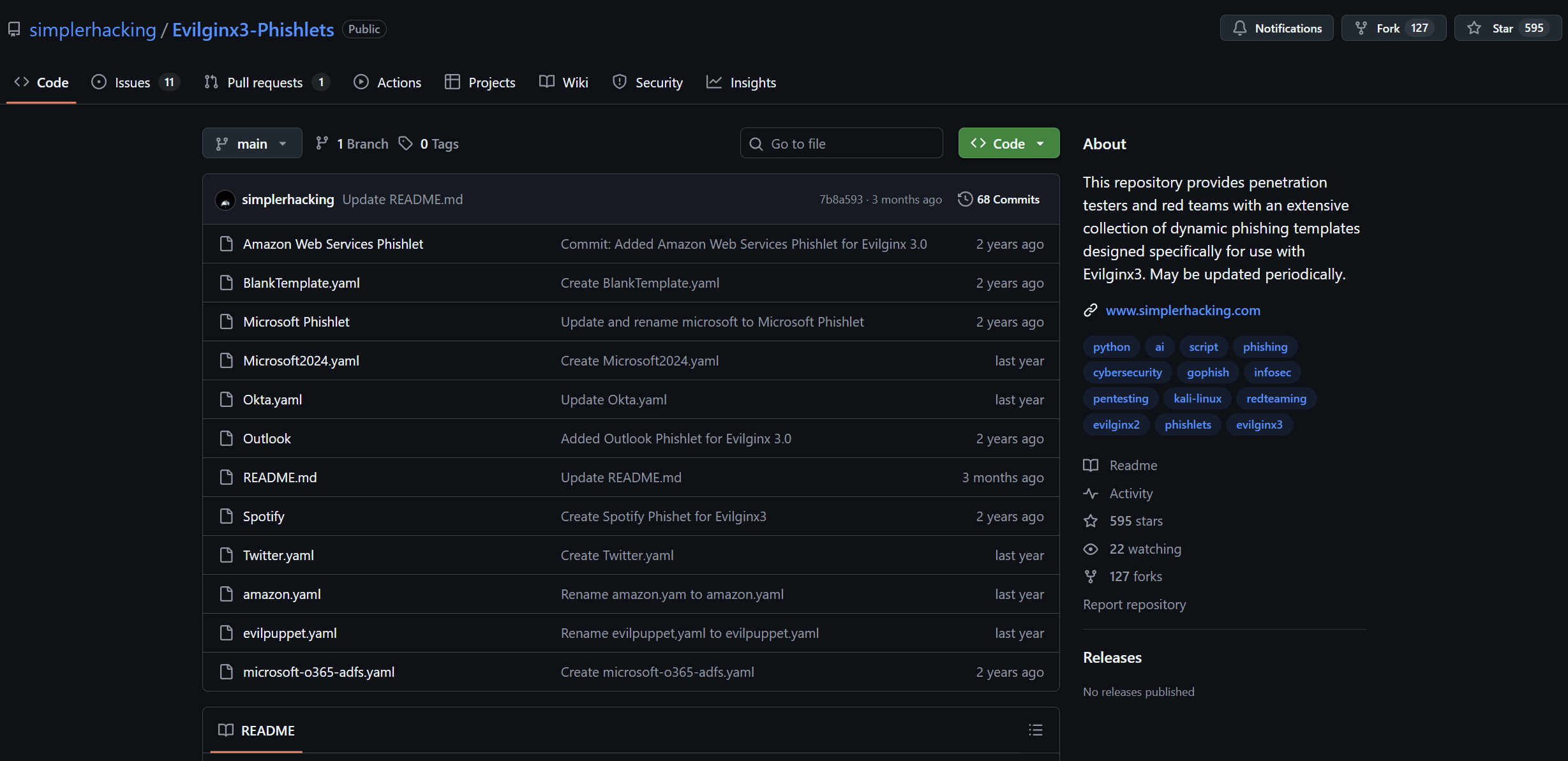Viewport: 1568px width, 761px height.
Task: Expand the green Code dropdown button
Action: click(x=1008, y=144)
